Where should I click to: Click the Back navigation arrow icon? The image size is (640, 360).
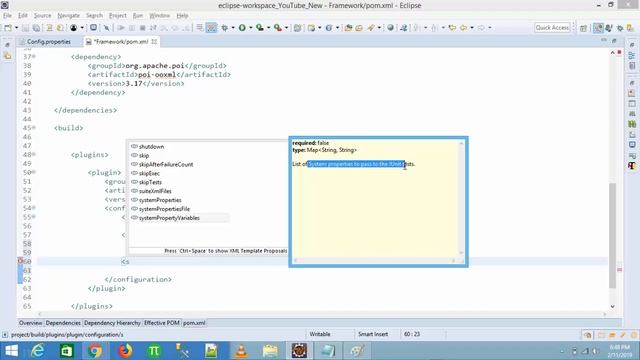463,28
